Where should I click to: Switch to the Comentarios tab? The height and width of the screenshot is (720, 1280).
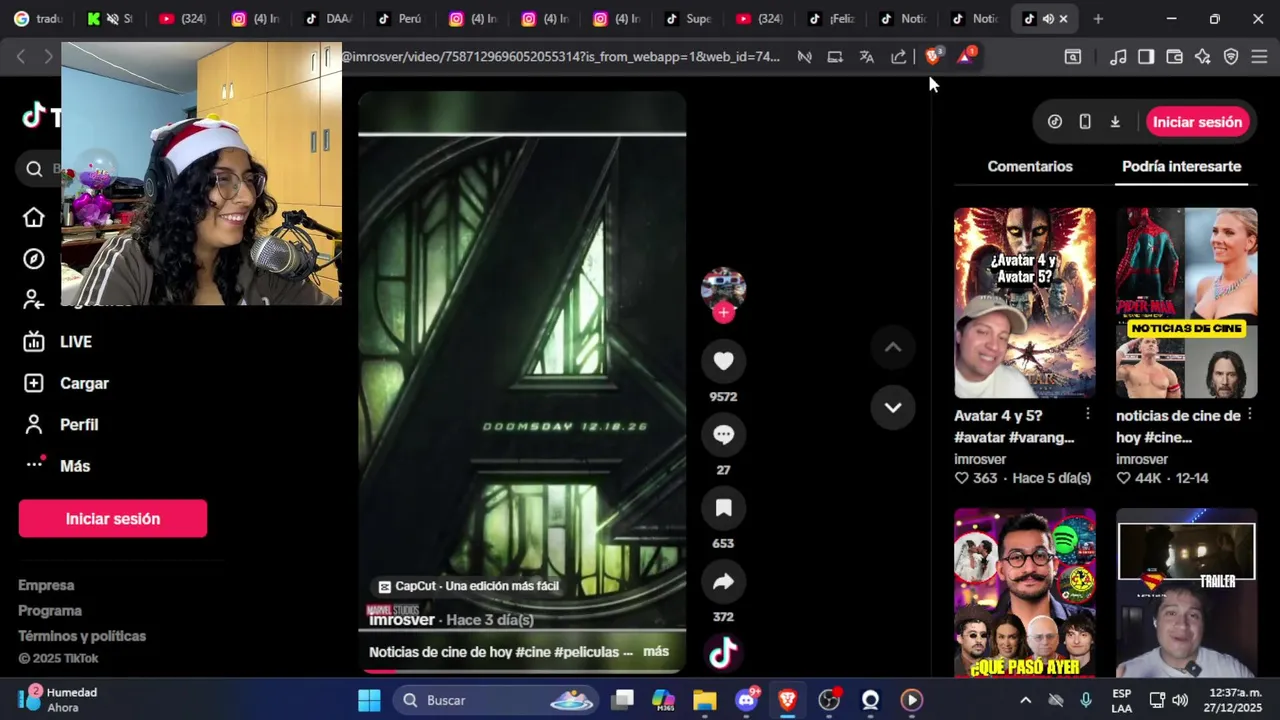[1030, 166]
